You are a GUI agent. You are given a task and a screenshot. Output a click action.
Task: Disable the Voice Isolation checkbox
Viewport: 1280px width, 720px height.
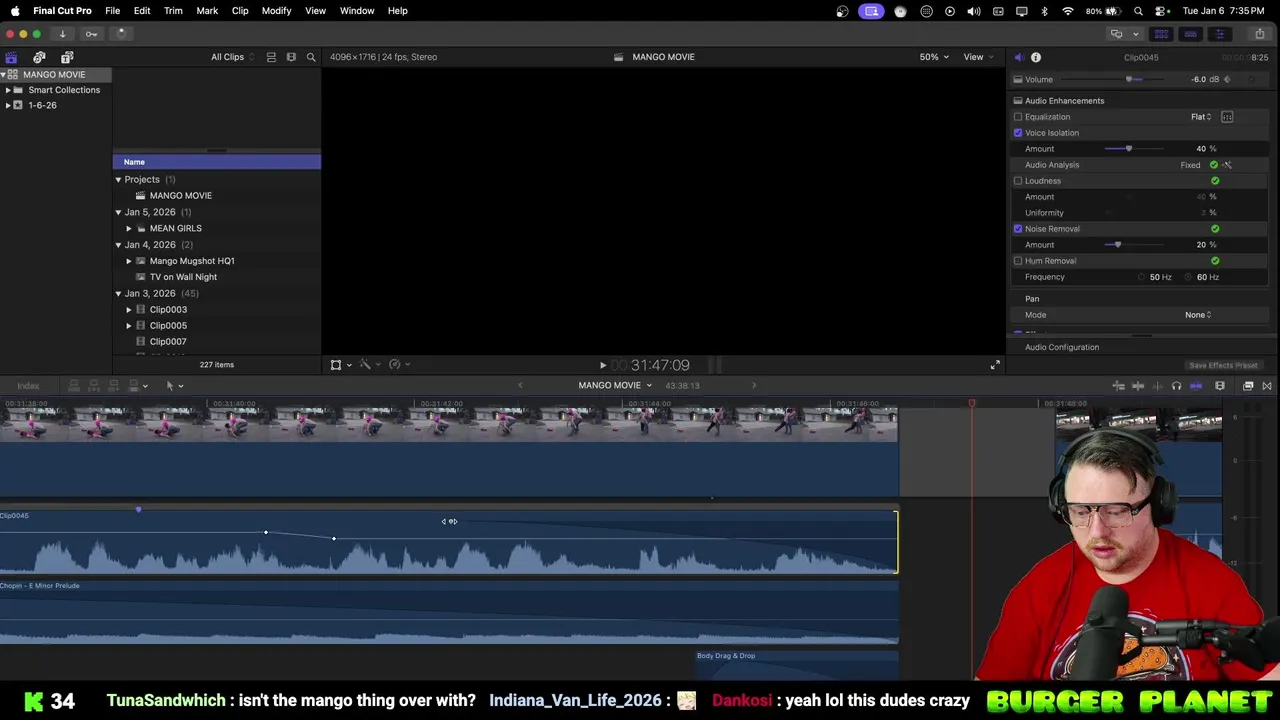[x=1018, y=133]
